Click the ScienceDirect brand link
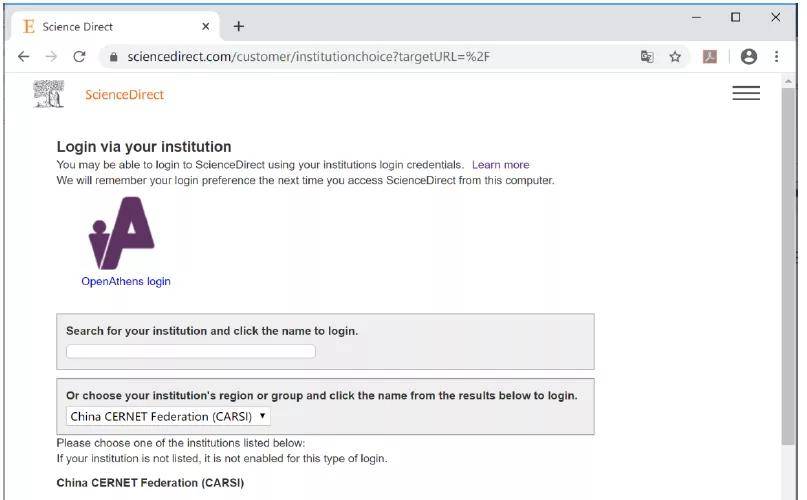The width and height of the screenshot is (807, 500). click(x=125, y=95)
